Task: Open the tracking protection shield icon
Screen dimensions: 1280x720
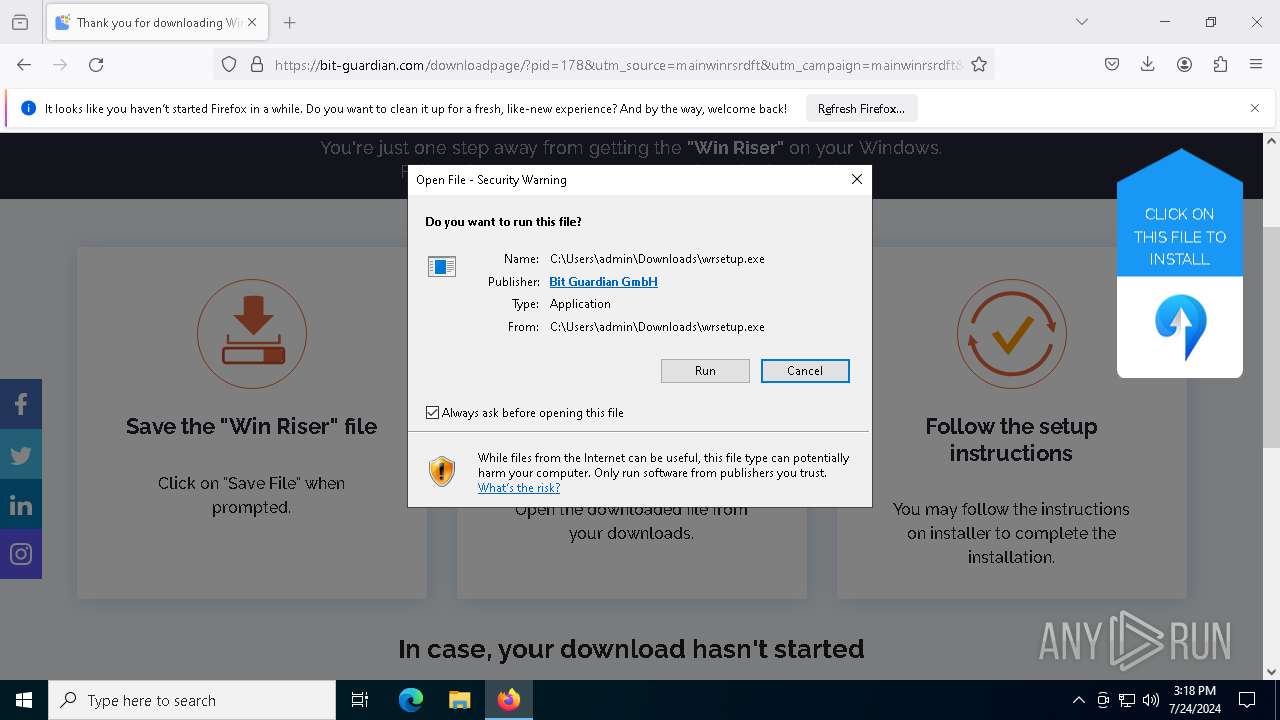Action: click(x=229, y=64)
